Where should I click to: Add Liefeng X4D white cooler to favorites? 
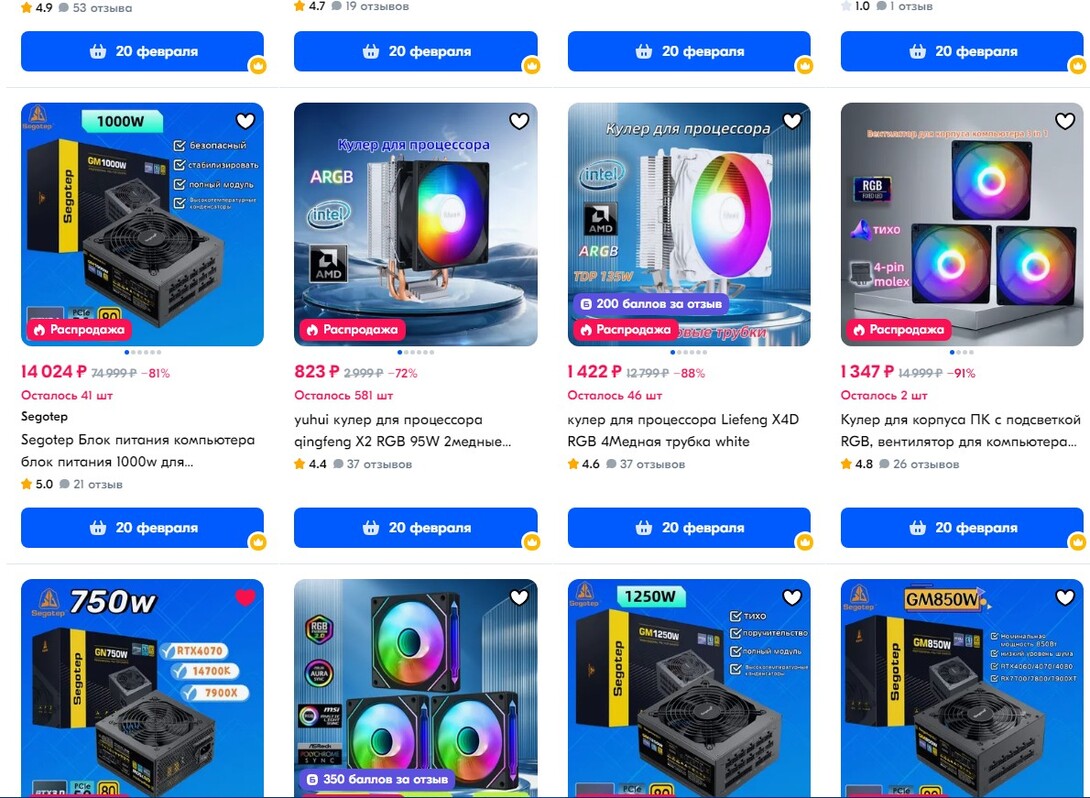tap(792, 121)
